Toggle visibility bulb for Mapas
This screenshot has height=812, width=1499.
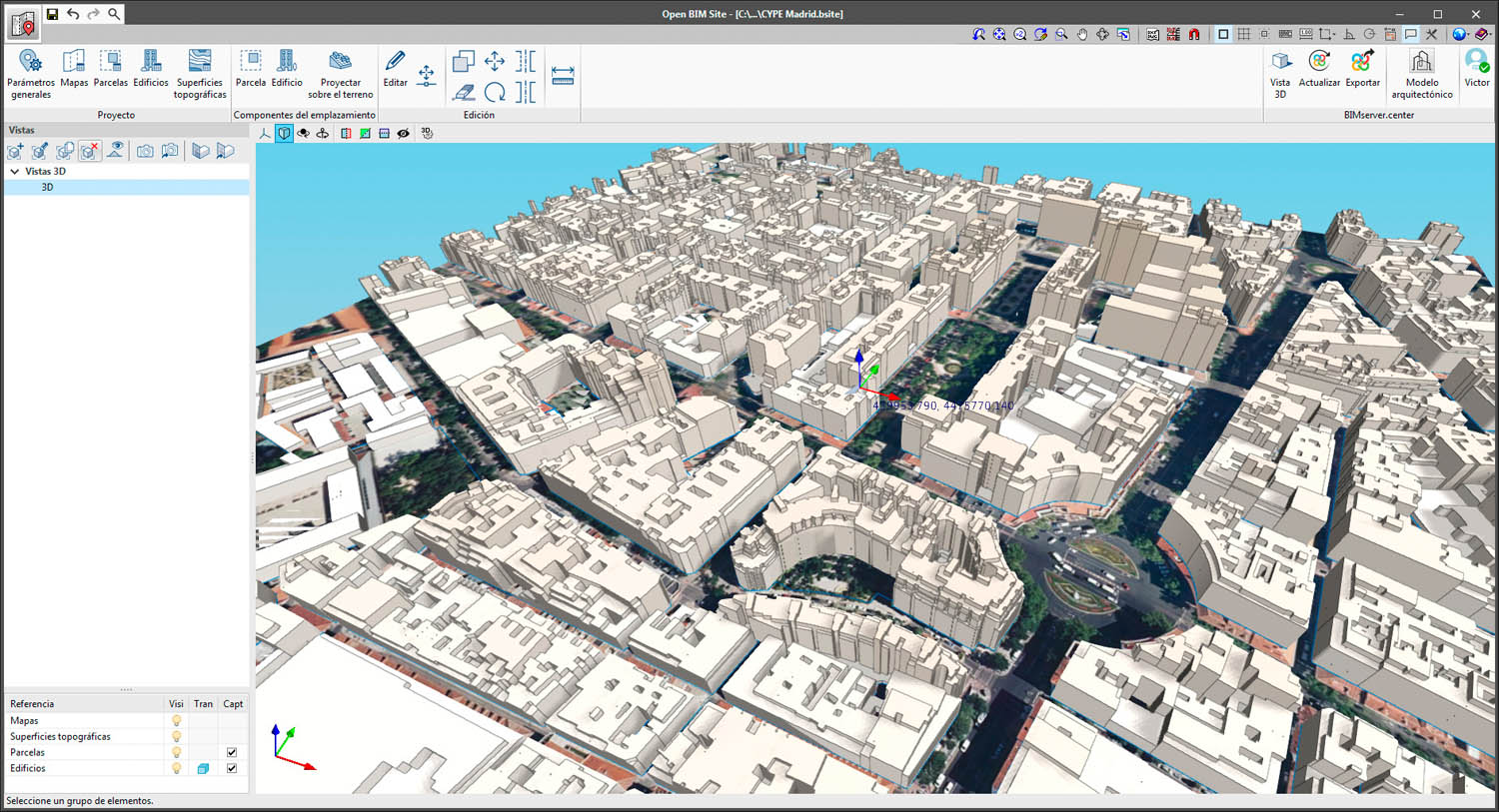pyautogui.click(x=176, y=720)
